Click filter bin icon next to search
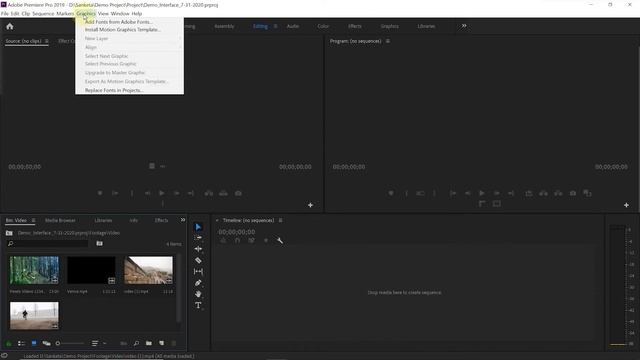Viewport: 640px width, 360px height. click(x=99, y=243)
